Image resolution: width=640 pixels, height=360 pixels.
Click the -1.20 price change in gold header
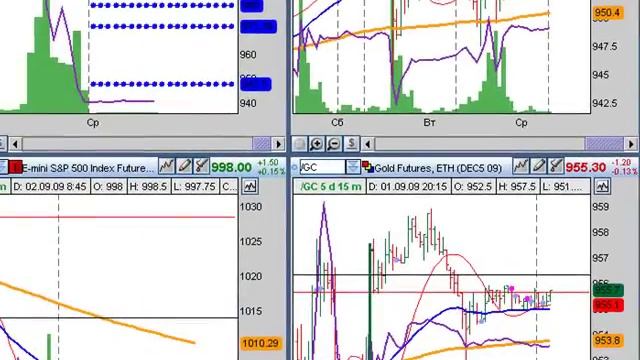point(622,162)
